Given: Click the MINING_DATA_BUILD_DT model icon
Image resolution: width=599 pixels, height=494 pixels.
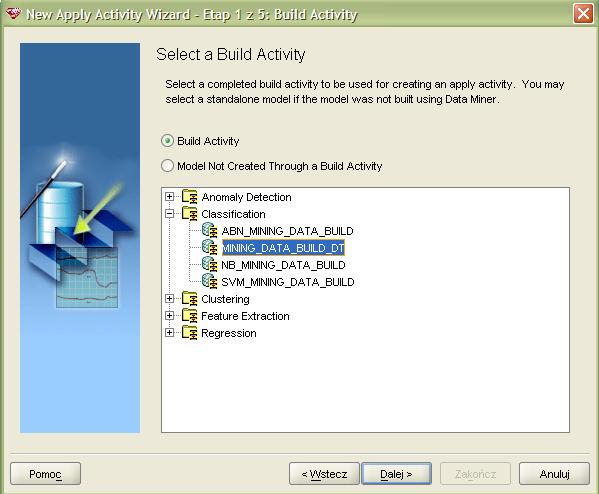Looking at the screenshot, I should click(x=210, y=247).
